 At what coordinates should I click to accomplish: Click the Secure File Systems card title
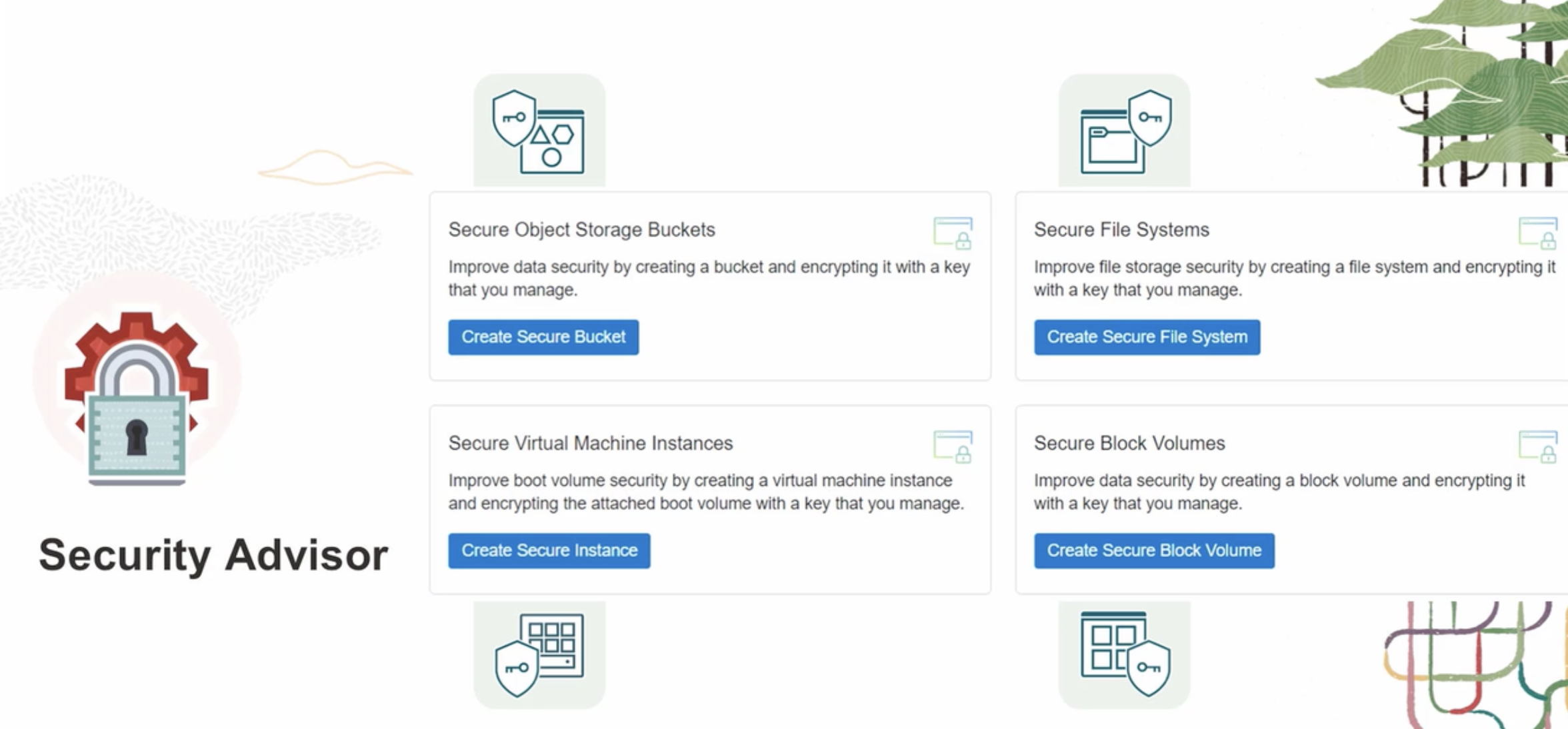click(x=1121, y=230)
